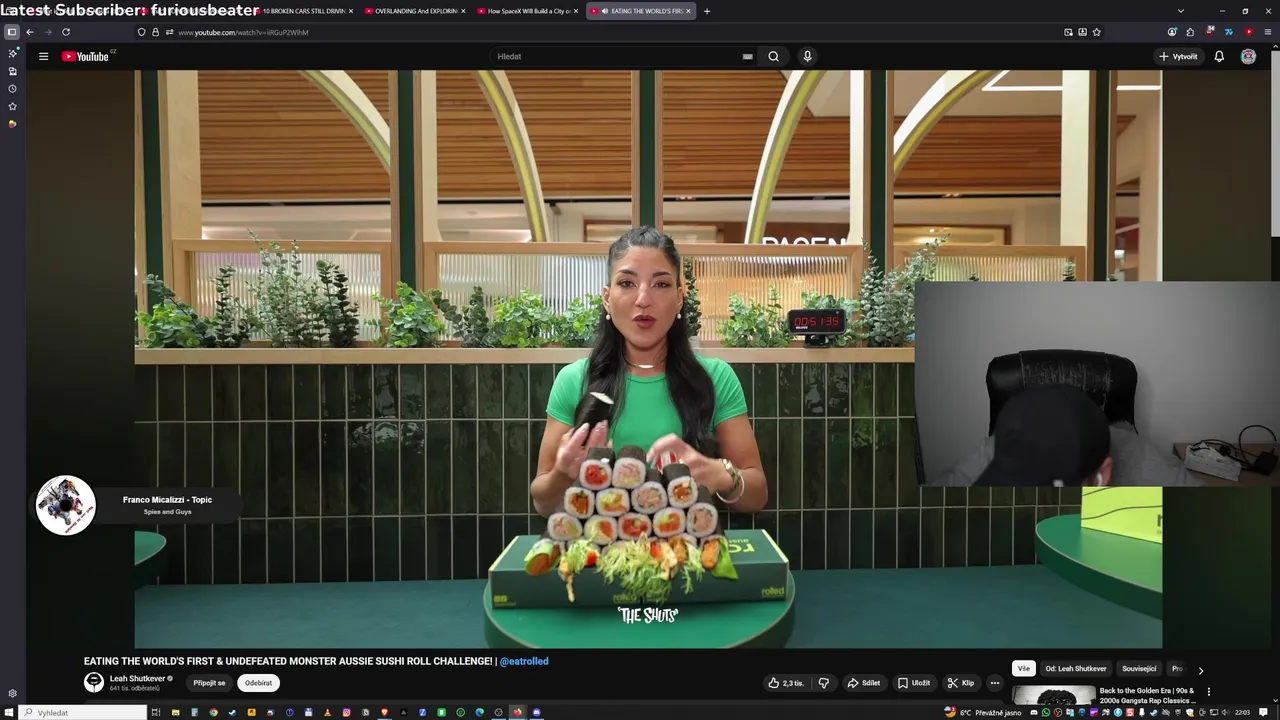Image resolution: width=1280 pixels, height=720 pixels.
Task: Click the Sdílet share button
Action: click(863, 683)
